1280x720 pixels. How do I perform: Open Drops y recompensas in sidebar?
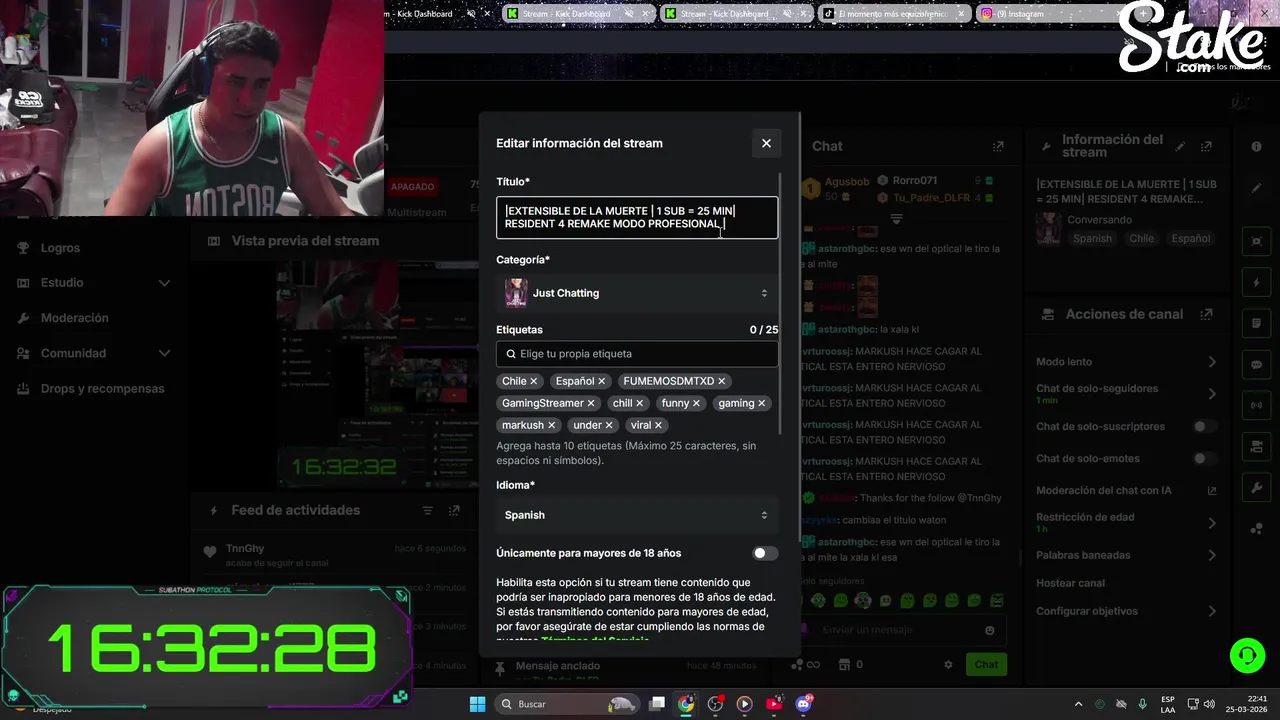102,388
